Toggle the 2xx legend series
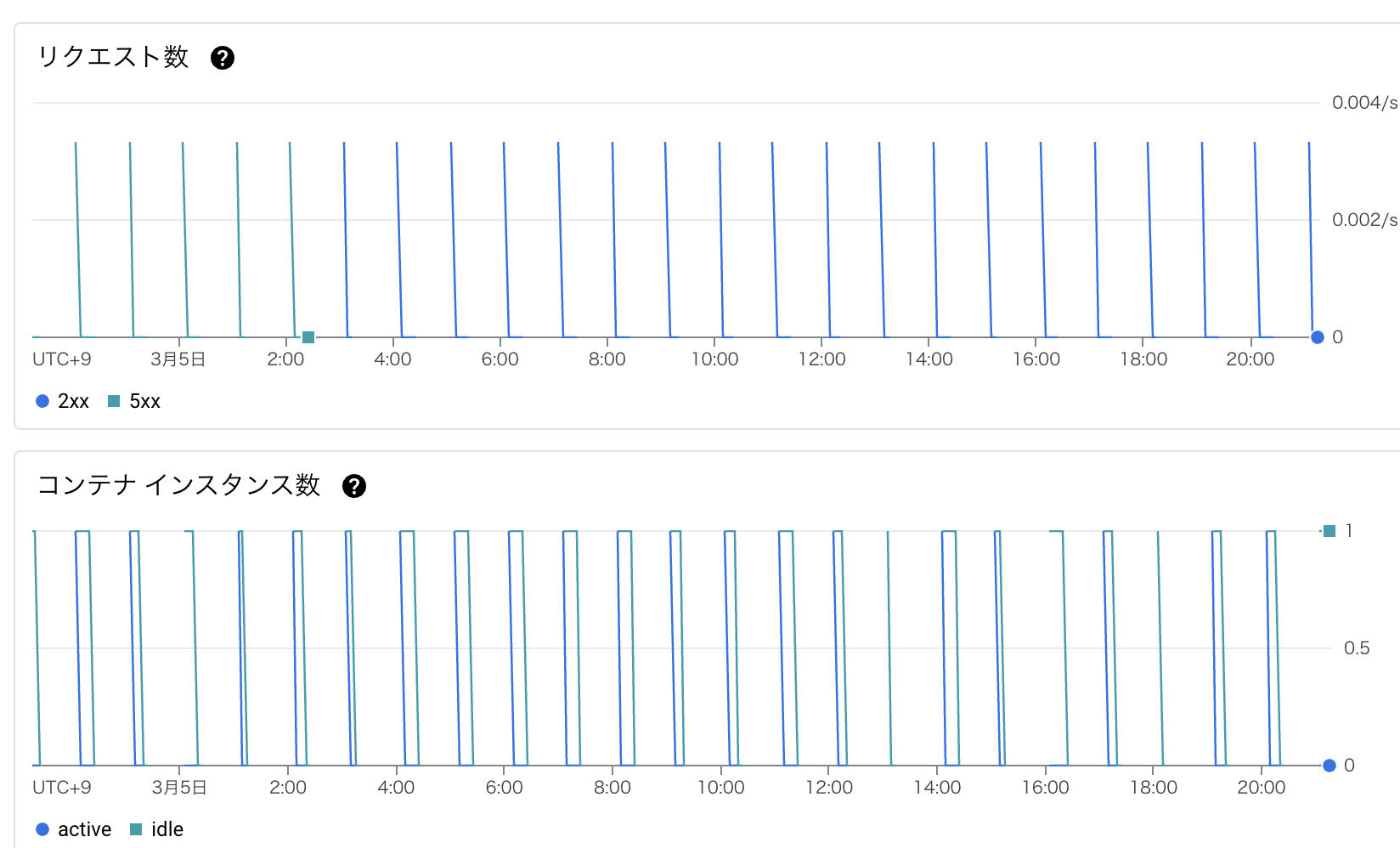Screen dimensions: 1400x848 pyautogui.click(x=62, y=401)
